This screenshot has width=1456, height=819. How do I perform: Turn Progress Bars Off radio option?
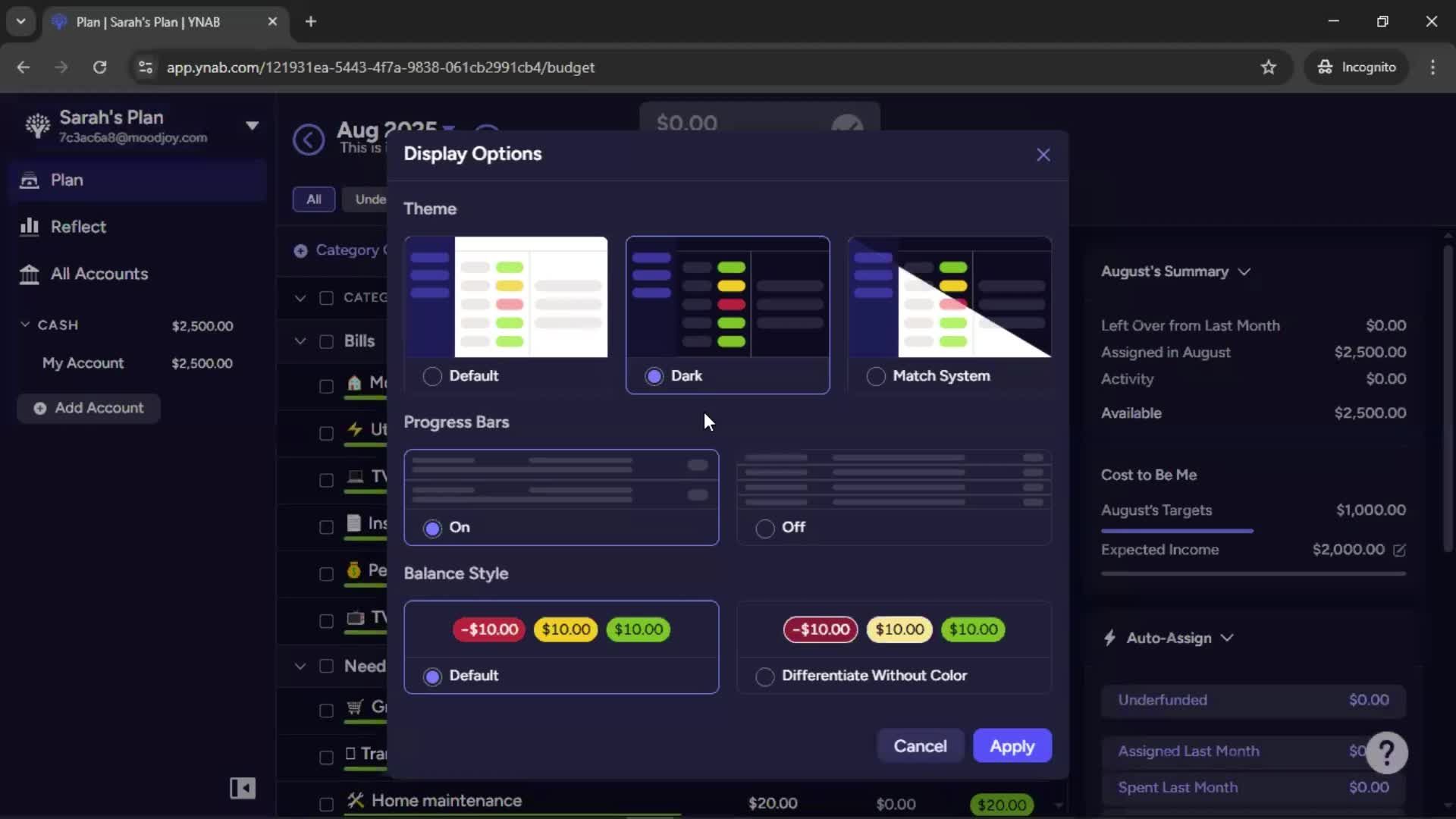[765, 528]
